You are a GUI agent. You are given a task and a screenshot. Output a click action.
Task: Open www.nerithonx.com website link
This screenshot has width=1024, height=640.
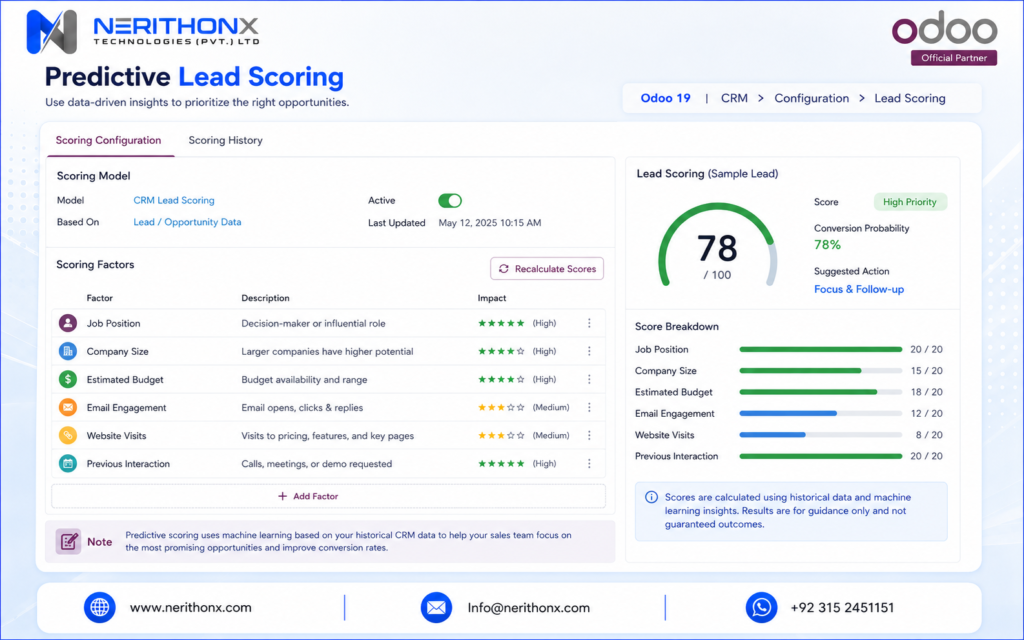[191, 607]
